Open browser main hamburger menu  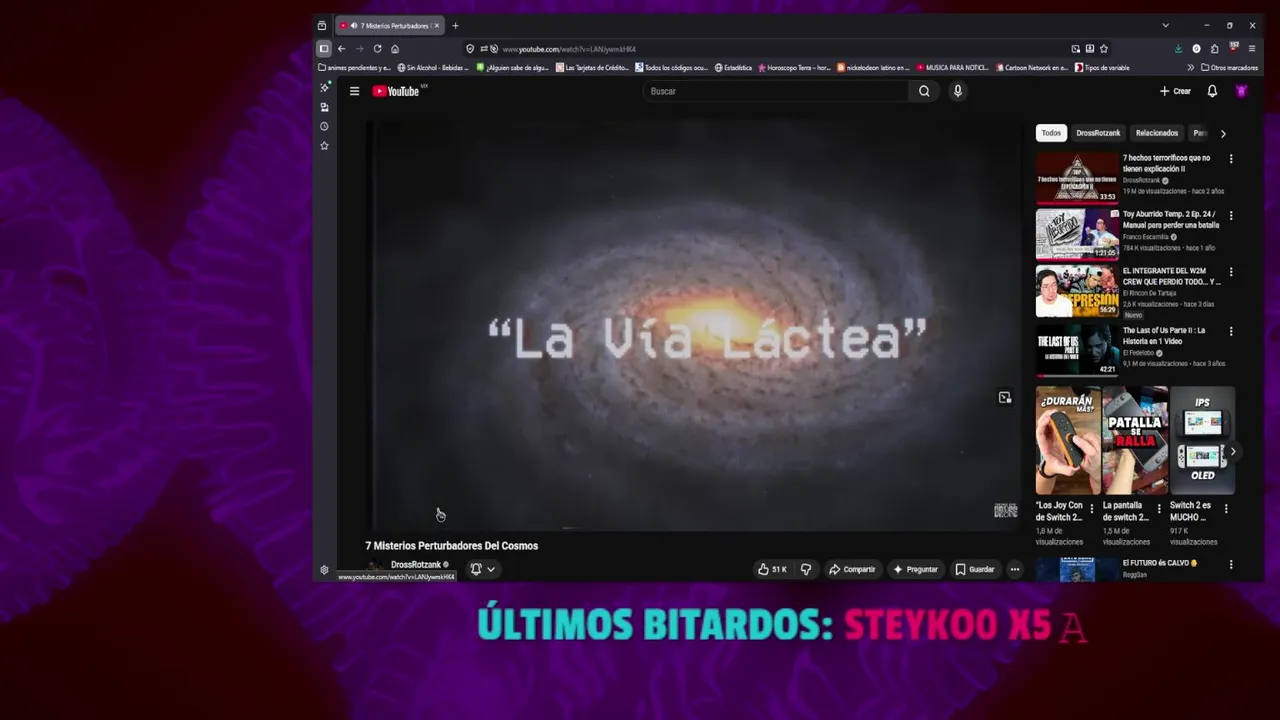[1251, 49]
